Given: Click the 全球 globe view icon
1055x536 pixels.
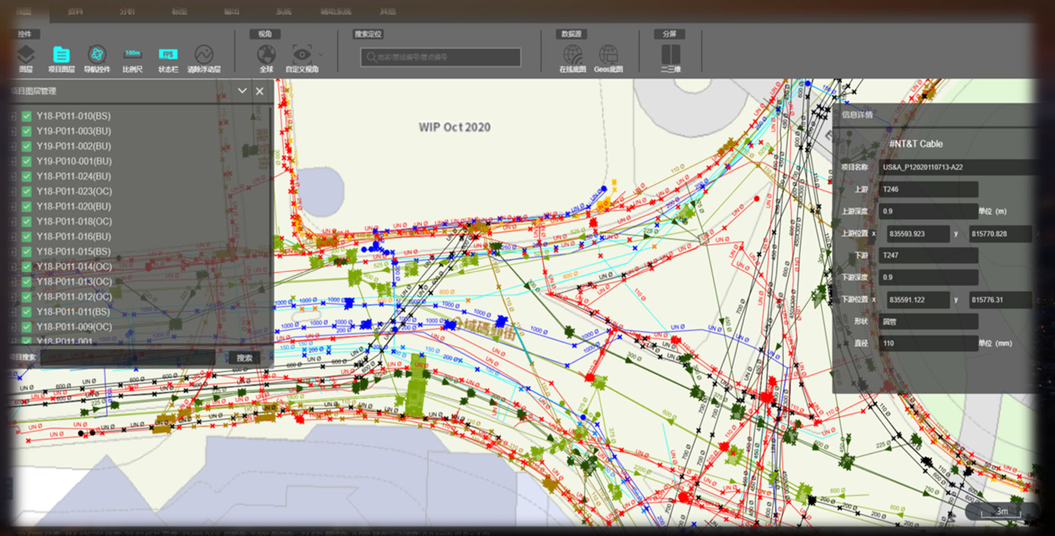Looking at the screenshot, I should click(266, 55).
